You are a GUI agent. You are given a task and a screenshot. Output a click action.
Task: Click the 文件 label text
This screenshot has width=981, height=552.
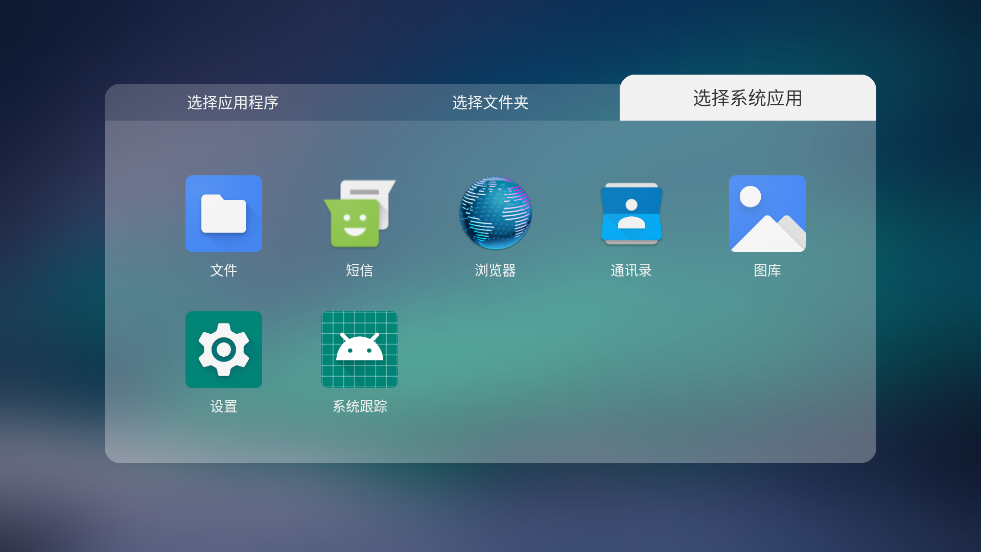pyautogui.click(x=223, y=270)
